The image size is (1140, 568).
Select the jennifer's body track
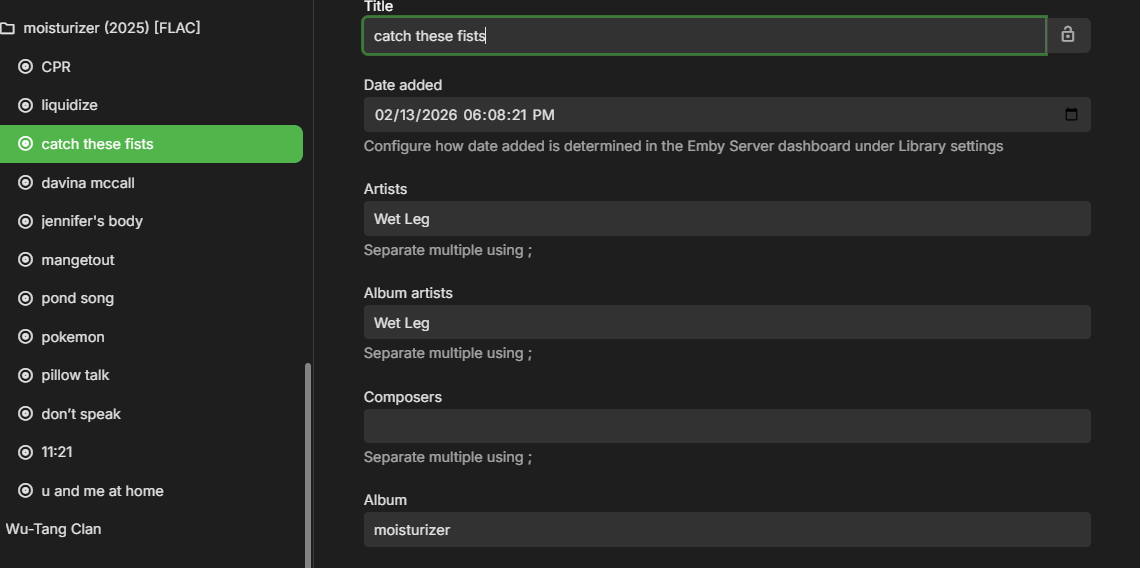92,221
